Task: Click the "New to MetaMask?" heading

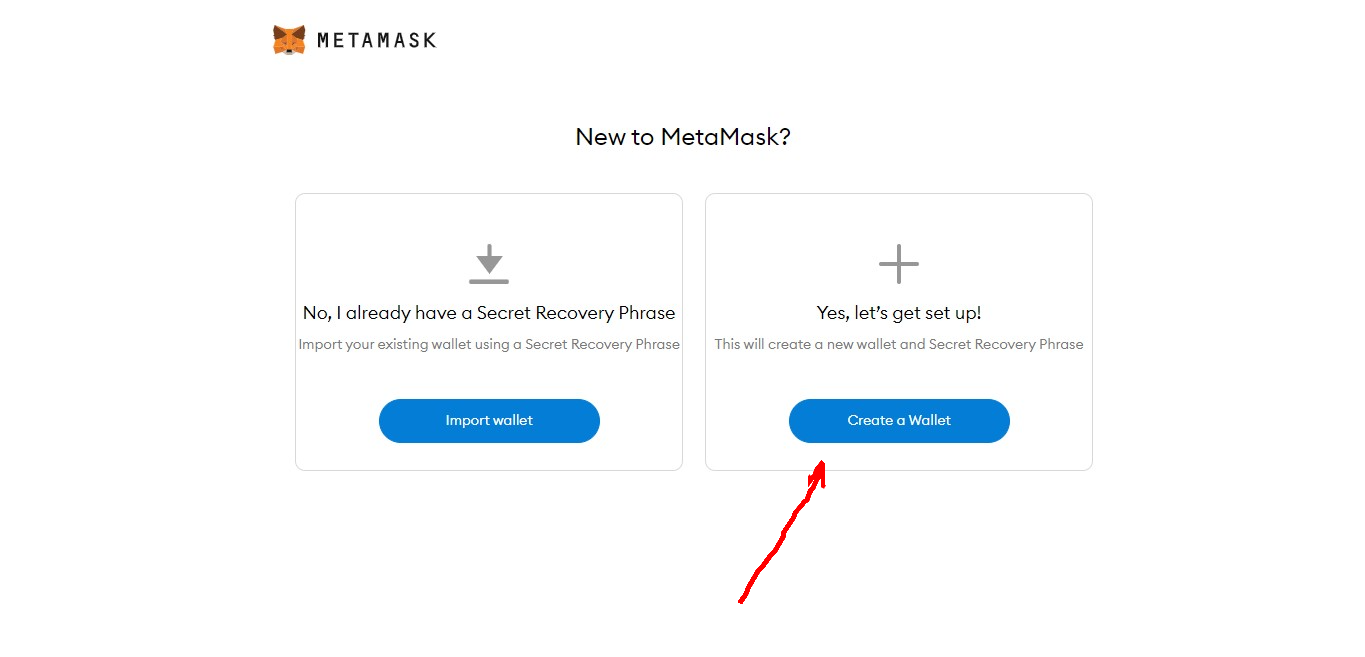Action: 683,137
